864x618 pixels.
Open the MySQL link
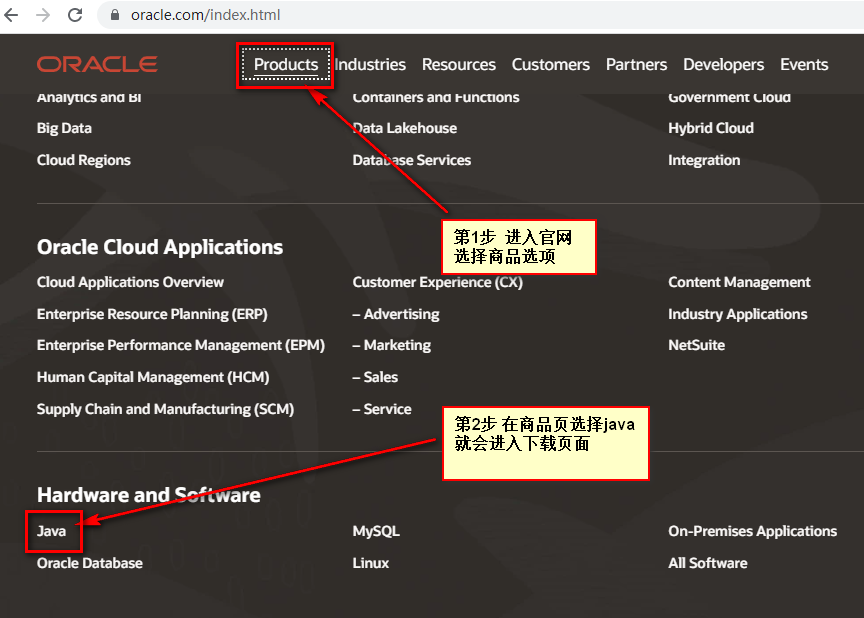click(376, 531)
